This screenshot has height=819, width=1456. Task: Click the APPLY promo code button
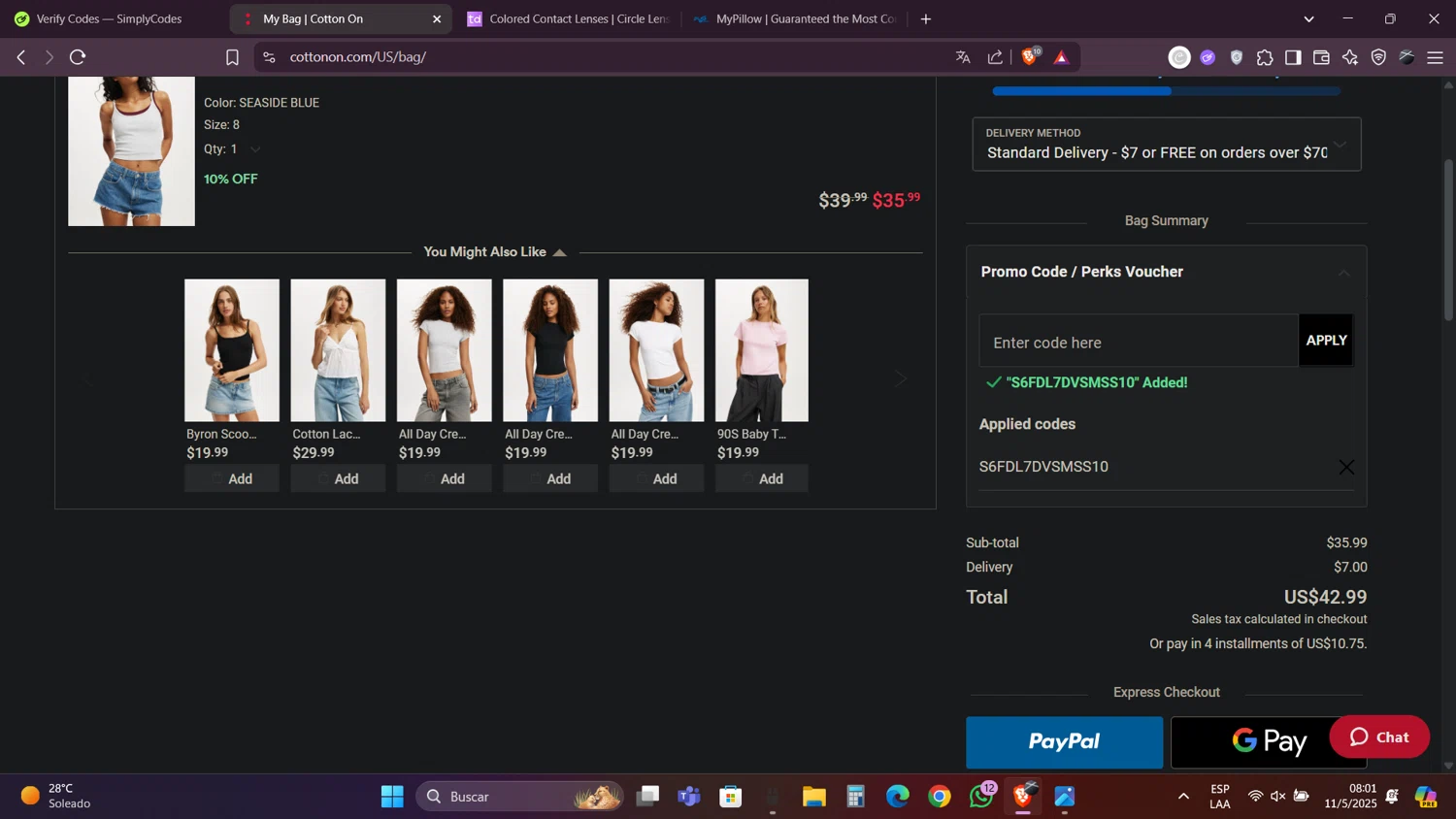click(1326, 341)
